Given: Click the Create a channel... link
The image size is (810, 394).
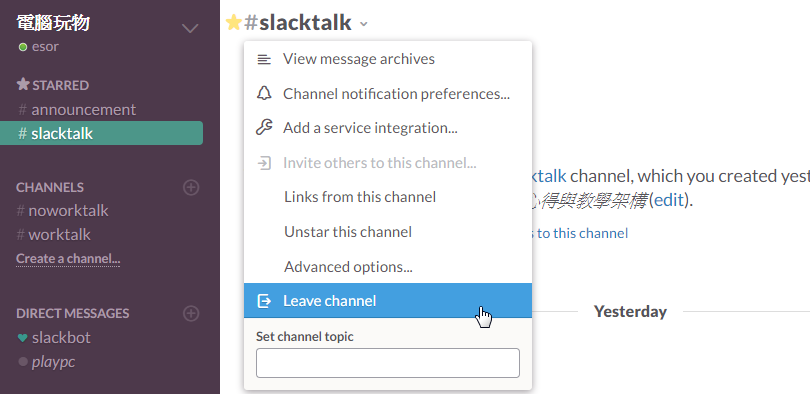Looking at the screenshot, I should (x=68, y=258).
